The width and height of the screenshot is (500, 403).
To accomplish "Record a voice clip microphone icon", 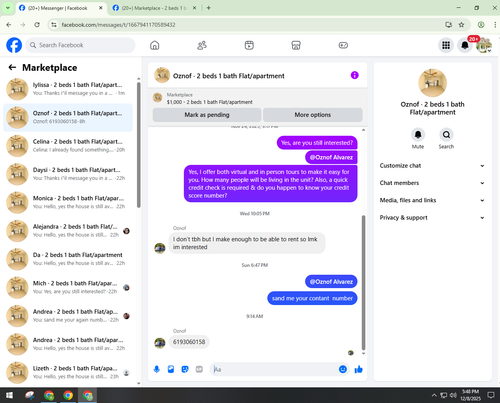I will point(157,369).
